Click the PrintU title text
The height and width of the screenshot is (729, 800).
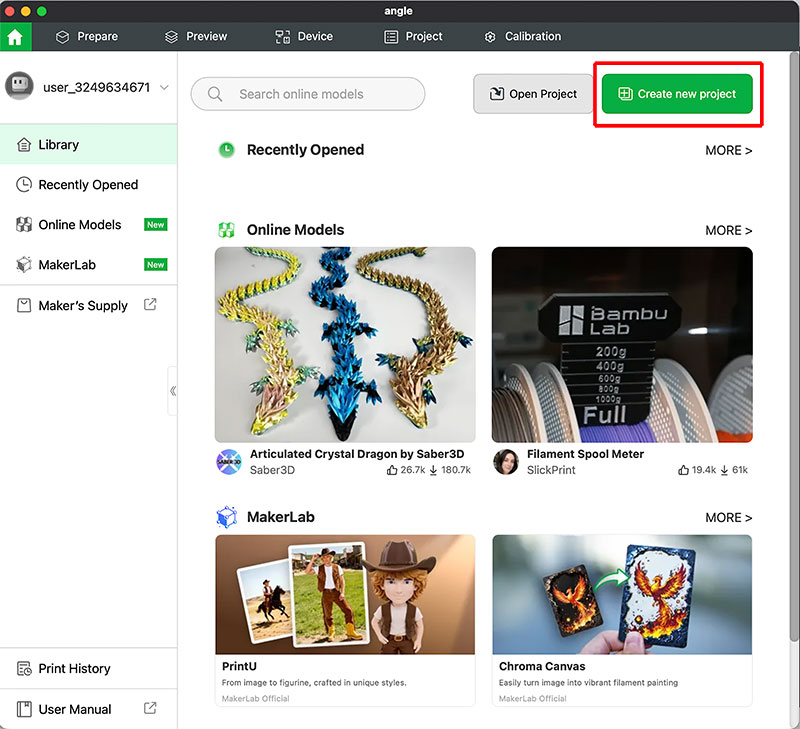pyautogui.click(x=239, y=666)
